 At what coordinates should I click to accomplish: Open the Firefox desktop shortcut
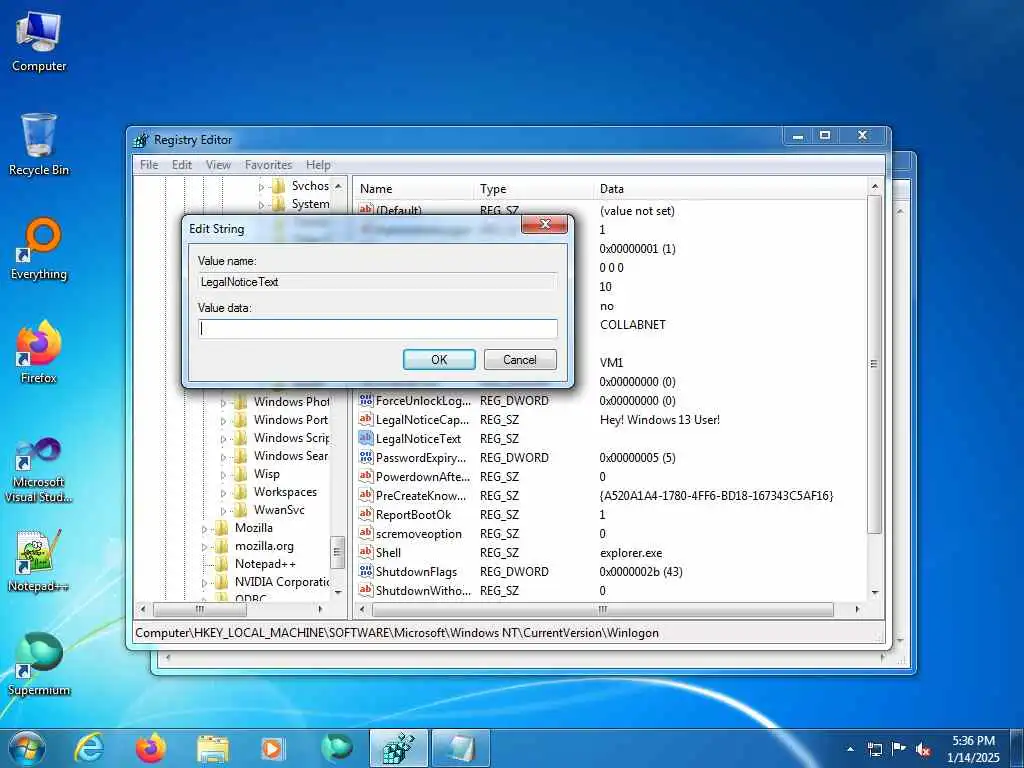tap(39, 353)
